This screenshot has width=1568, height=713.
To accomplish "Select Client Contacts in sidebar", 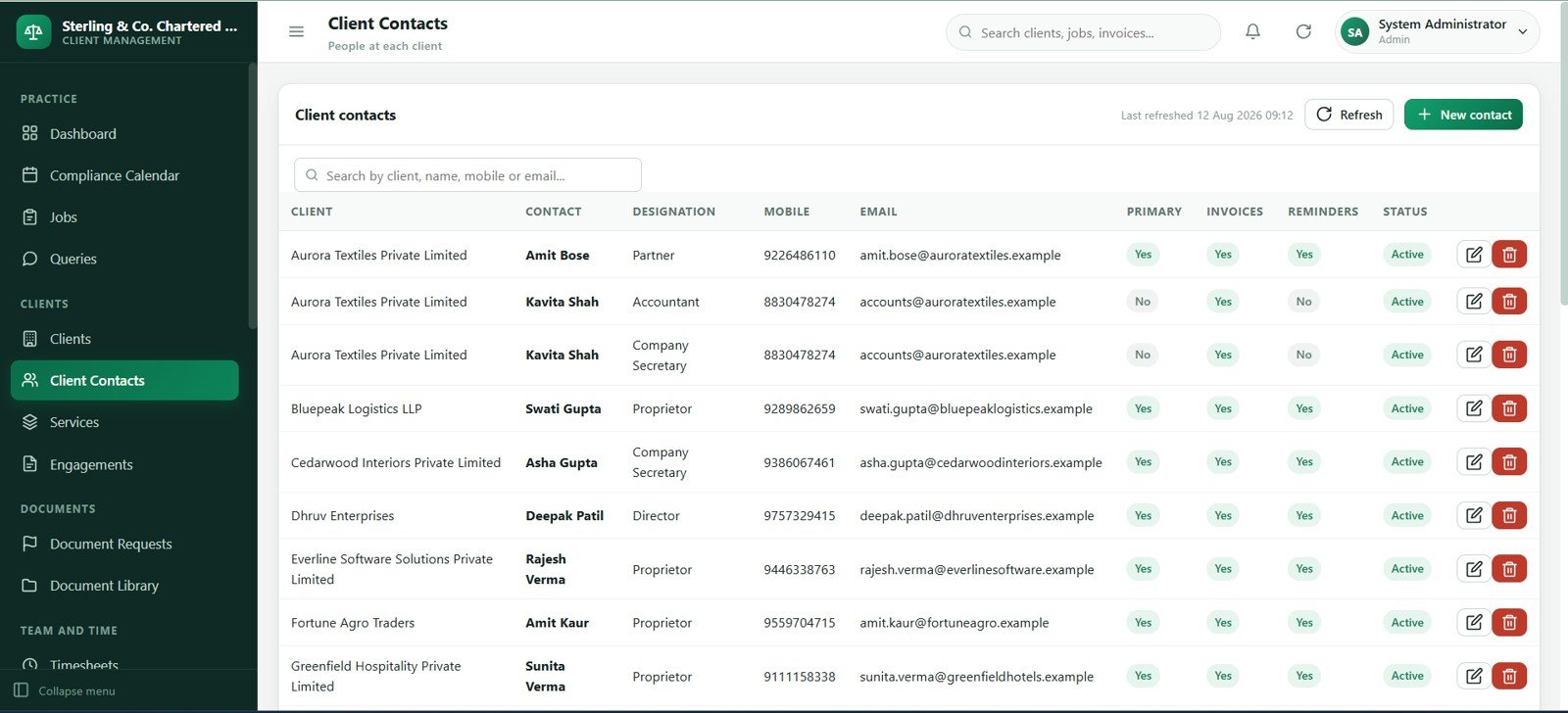I will point(124,380).
